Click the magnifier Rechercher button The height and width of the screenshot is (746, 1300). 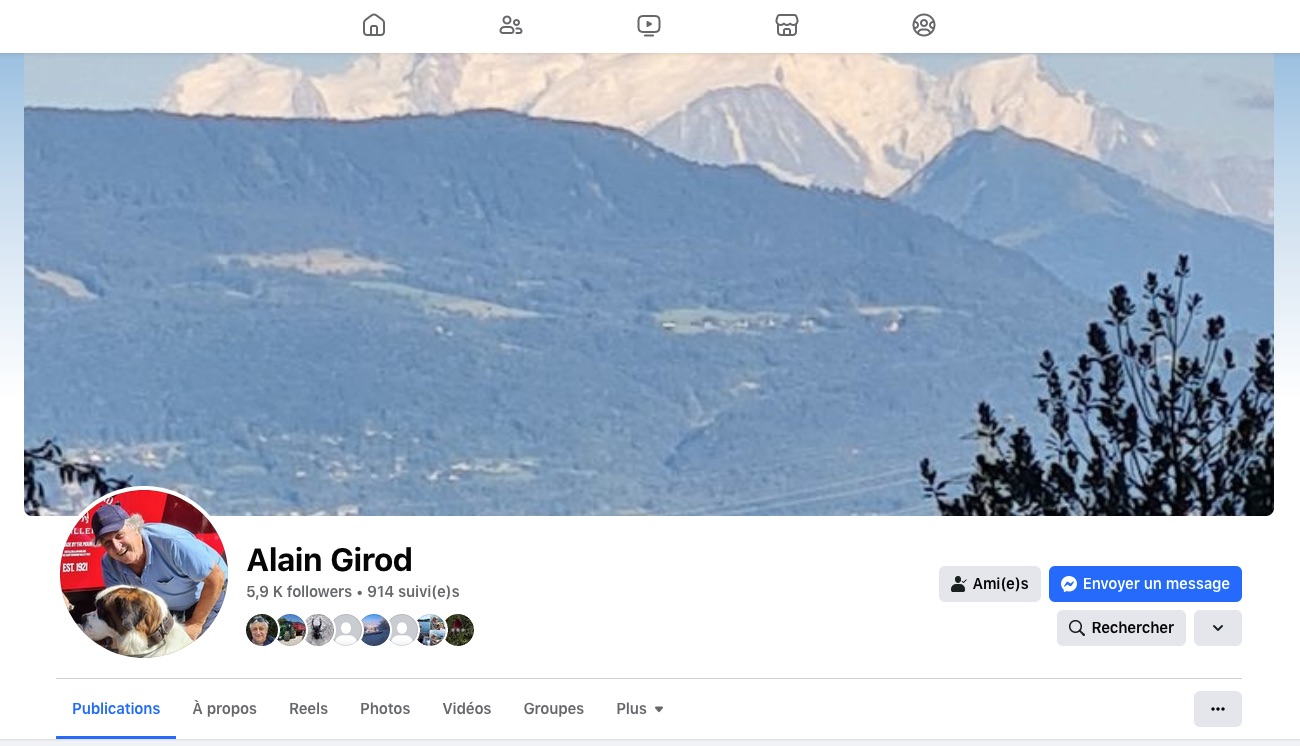(x=1121, y=628)
